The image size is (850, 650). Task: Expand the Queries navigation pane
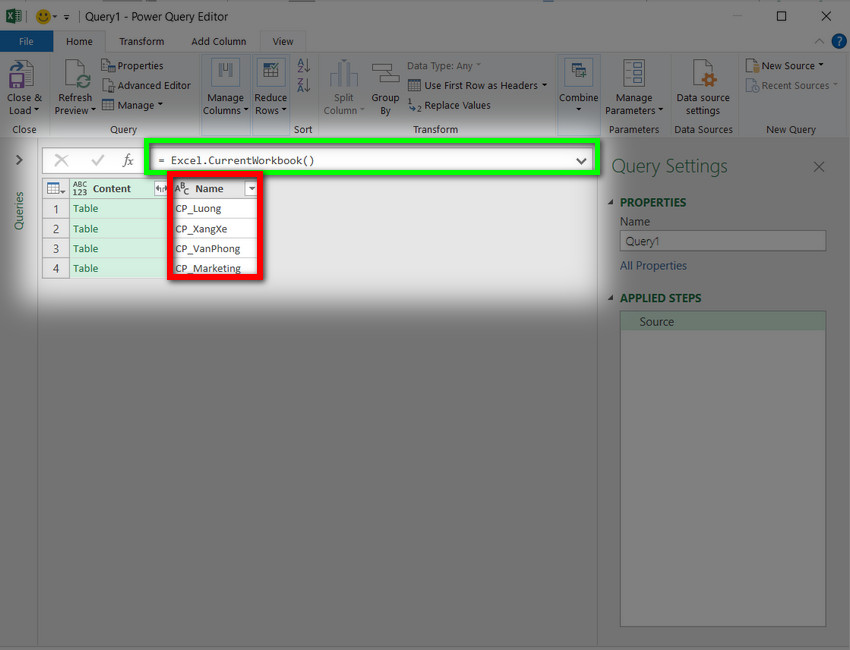click(20, 160)
